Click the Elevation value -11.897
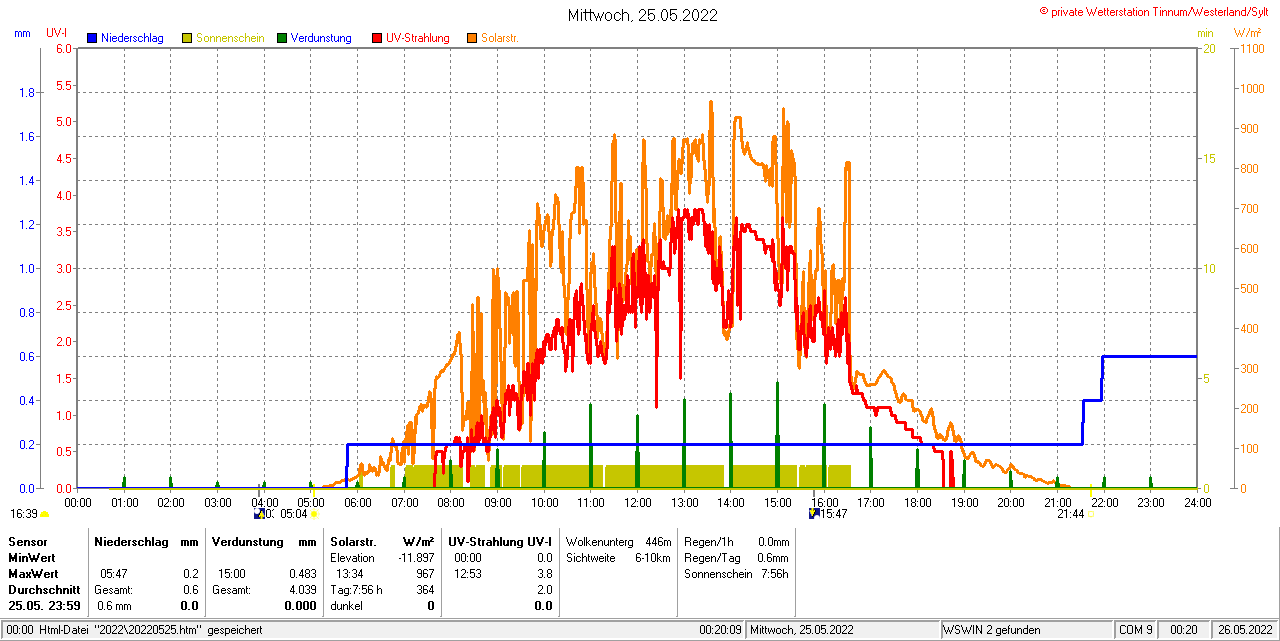 pyautogui.click(x=415, y=558)
